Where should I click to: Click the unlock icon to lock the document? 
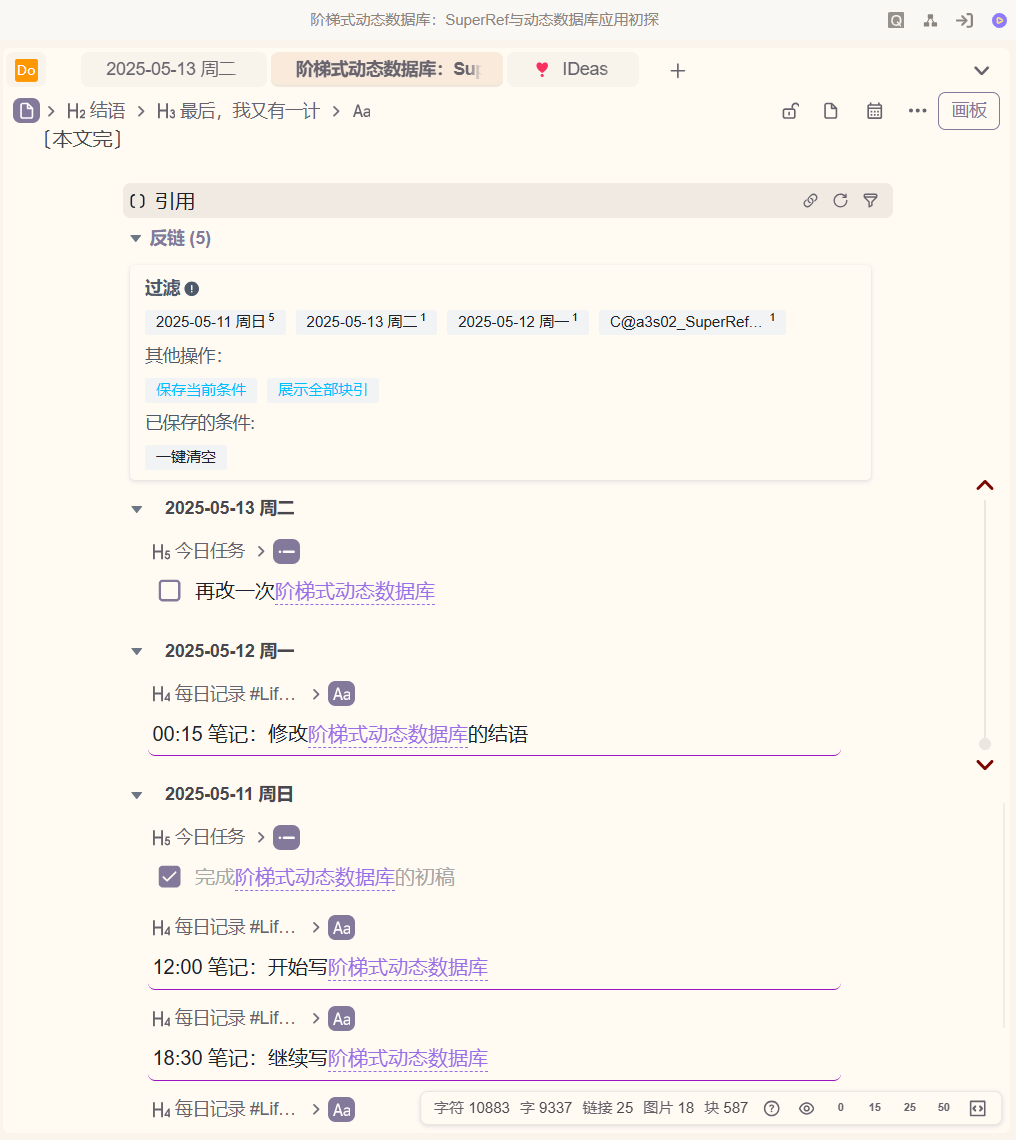[x=790, y=111]
